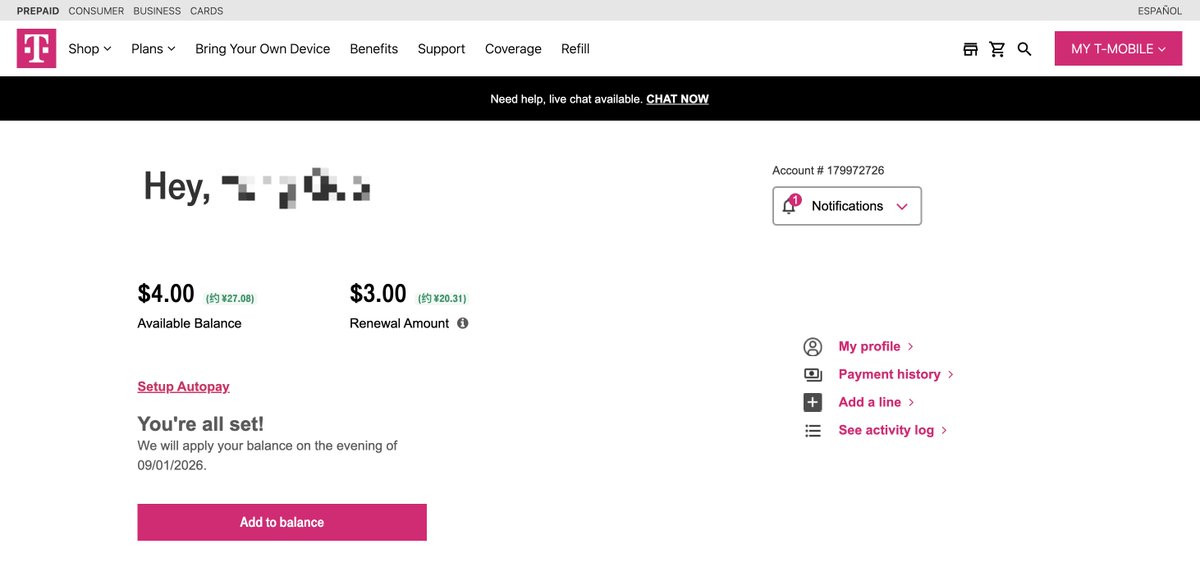Click the $4.00 available balance amount

[166, 293]
